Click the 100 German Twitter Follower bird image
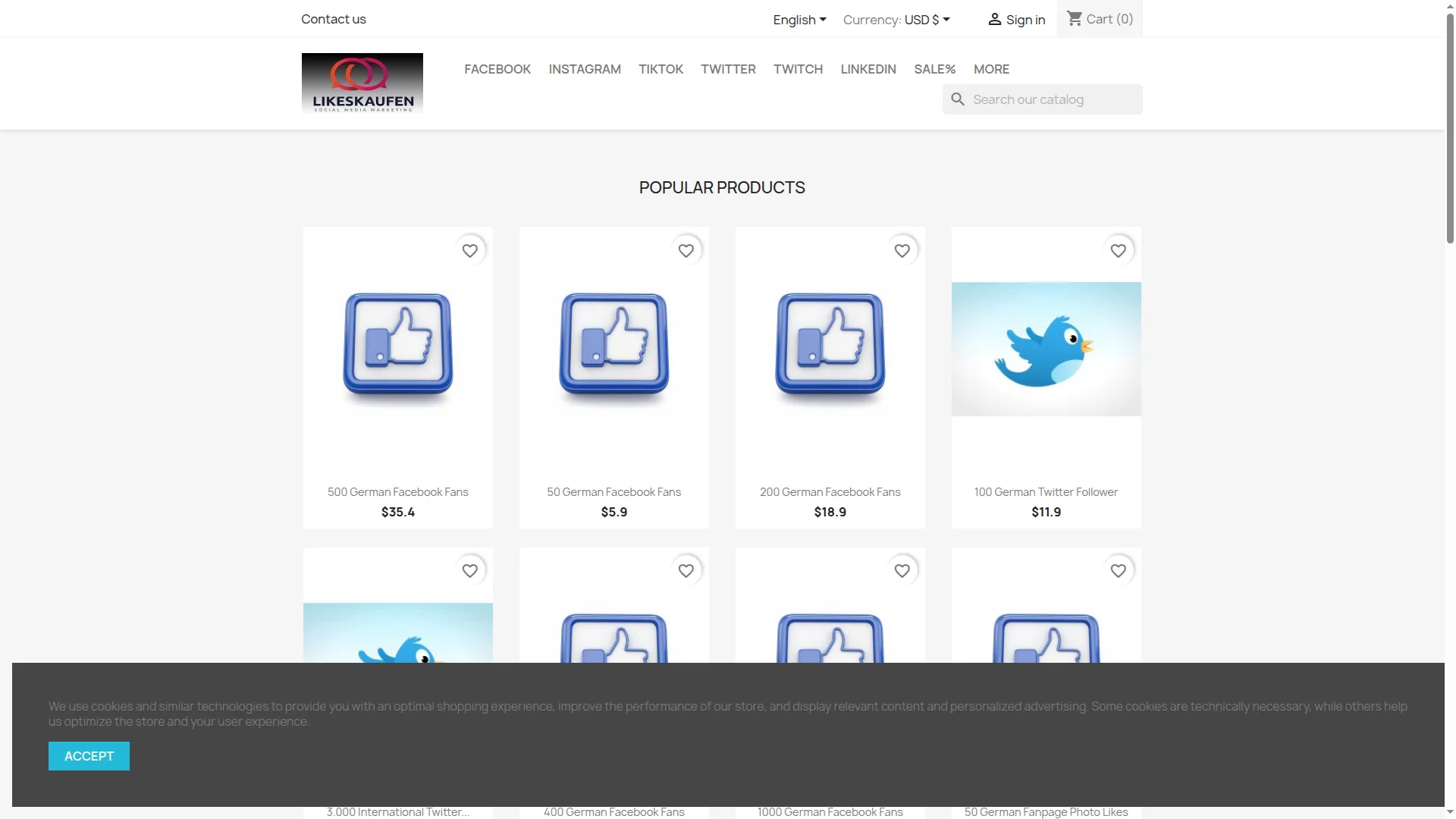The width and height of the screenshot is (1456, 819). point(1046,349)
